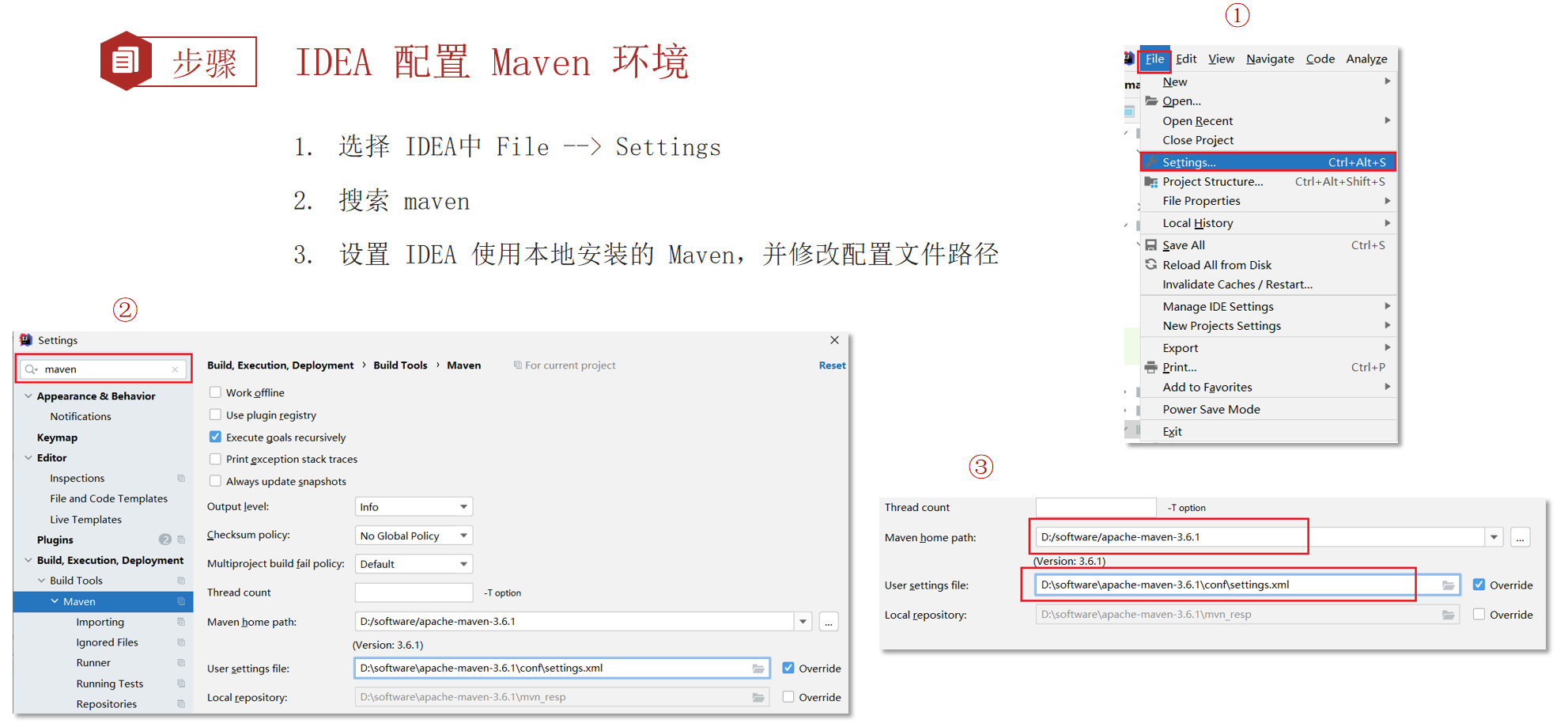Click the Open... folder icon
The height and width of the screenshot is (727, 1568).
(x=1151, y=100)
